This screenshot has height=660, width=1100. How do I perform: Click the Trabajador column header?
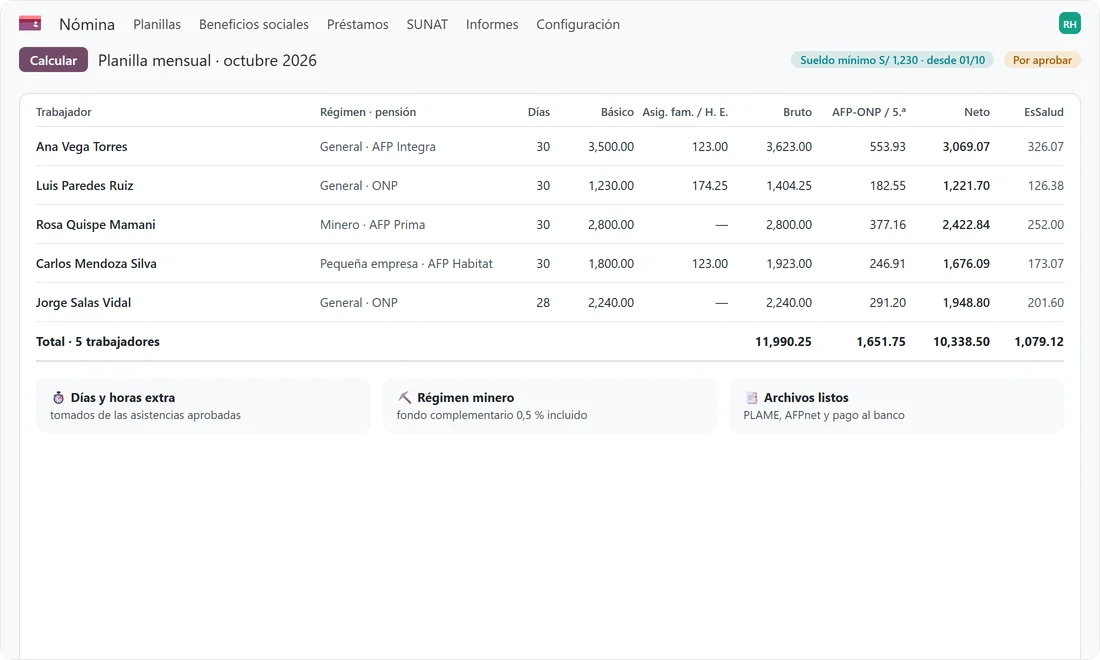pyautogui.click(x=64, y=112)
